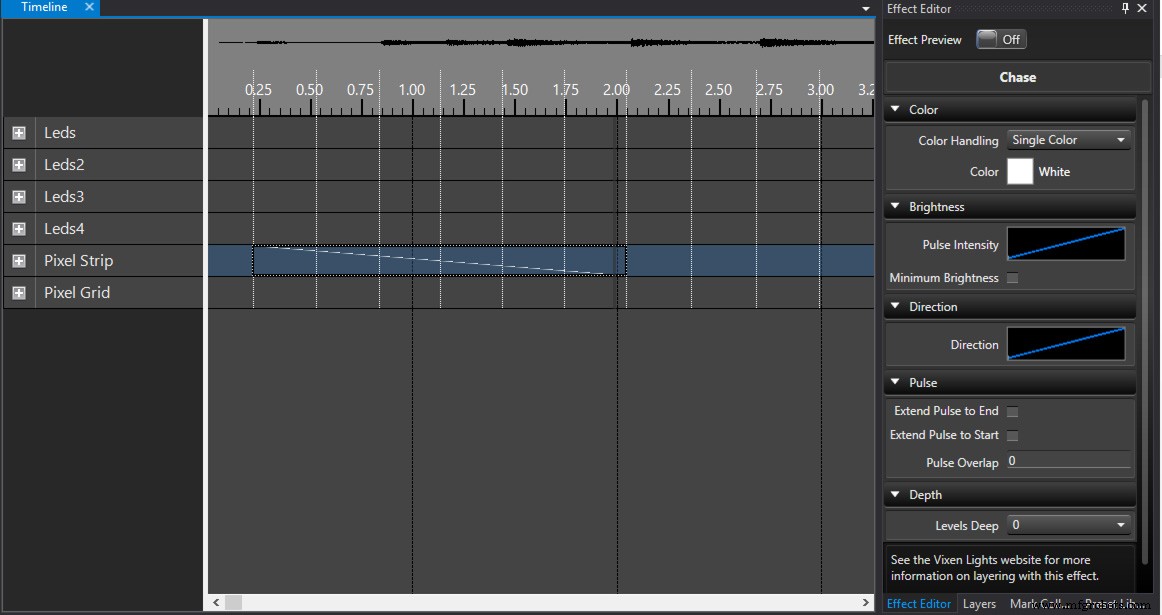This screenshot has height=615, width=1162.
Task: Click the Pulse Overlap input field
Action: coord(1068,462)
